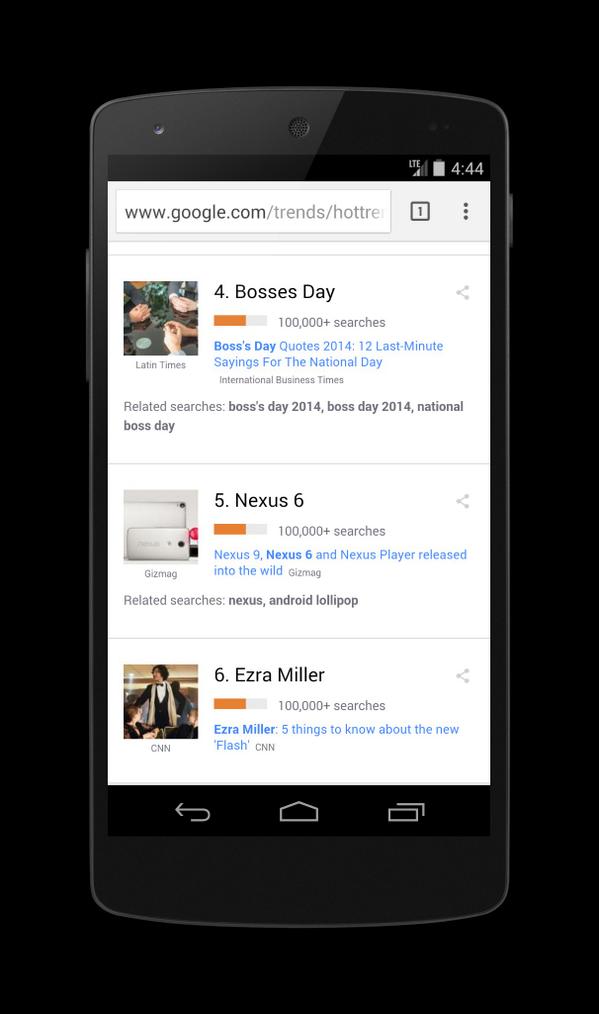Tap the Nexus 6 phone thumbnail
The image size is (599, 1014).
160,527
